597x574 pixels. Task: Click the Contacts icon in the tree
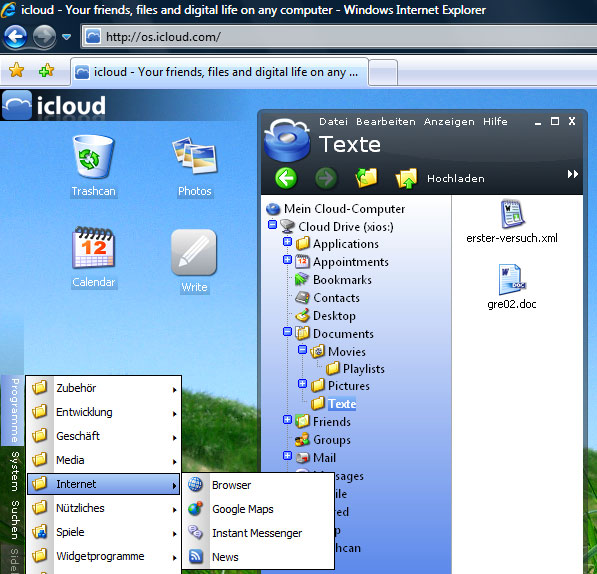pos(302,297)
